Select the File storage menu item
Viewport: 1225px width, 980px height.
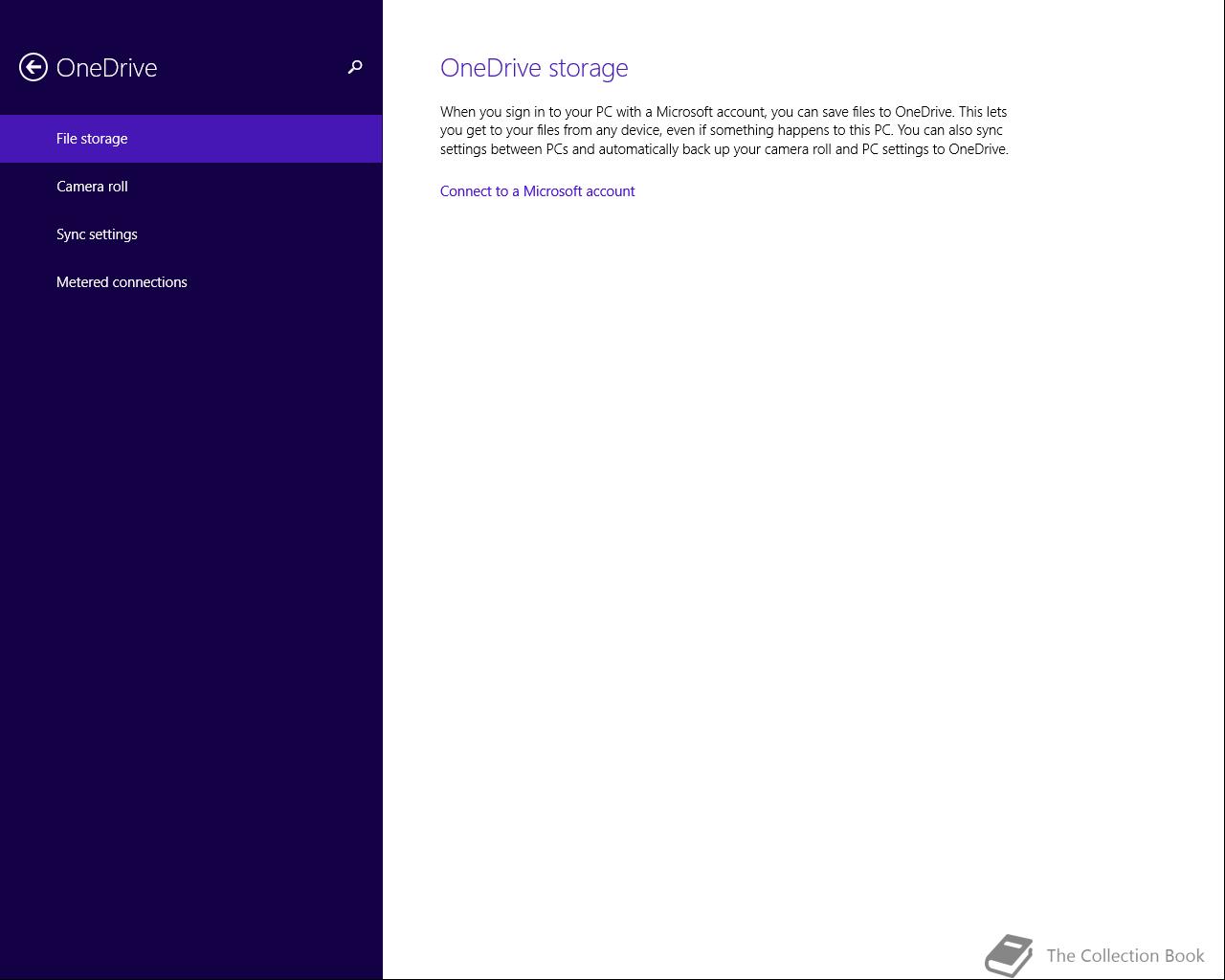[191, 139]
